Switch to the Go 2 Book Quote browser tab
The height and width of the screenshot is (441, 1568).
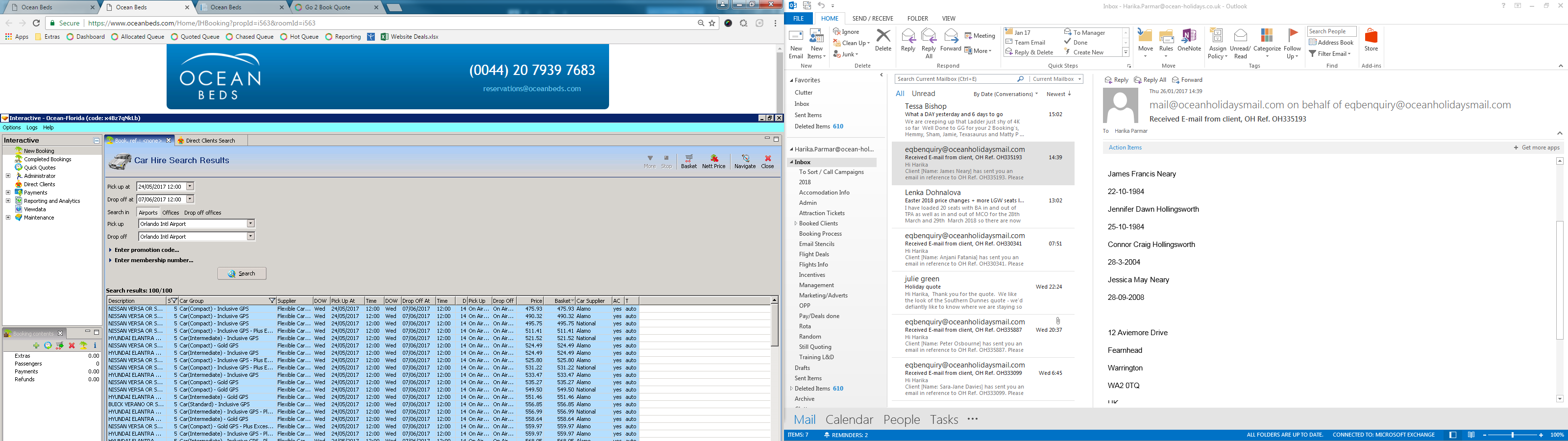point(337,7)
